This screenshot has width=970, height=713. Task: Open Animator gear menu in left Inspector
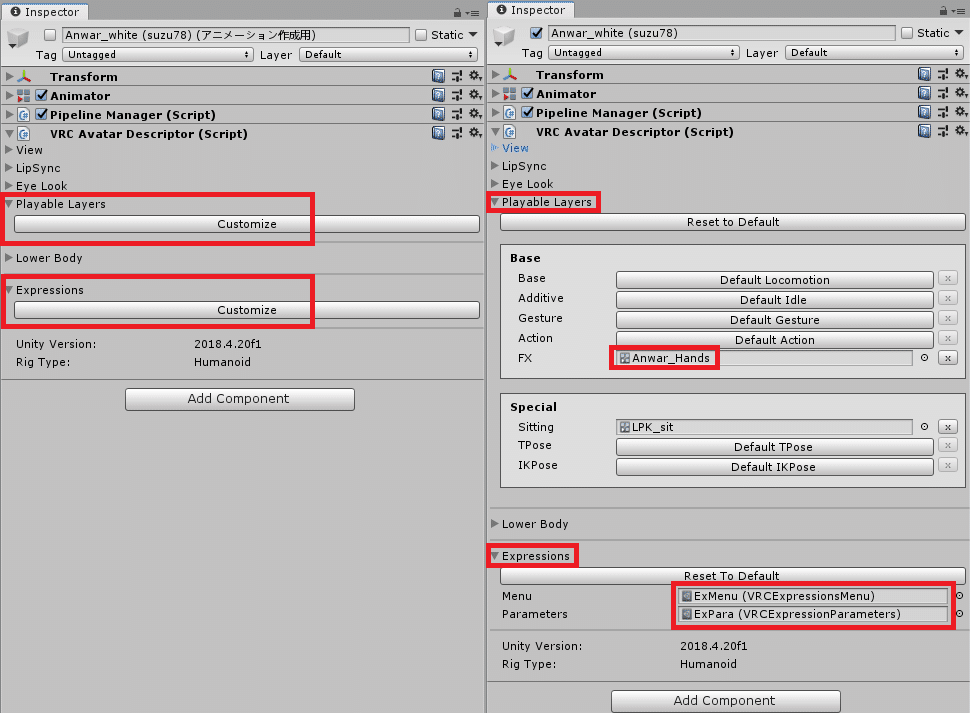click(x=475, y=95)
